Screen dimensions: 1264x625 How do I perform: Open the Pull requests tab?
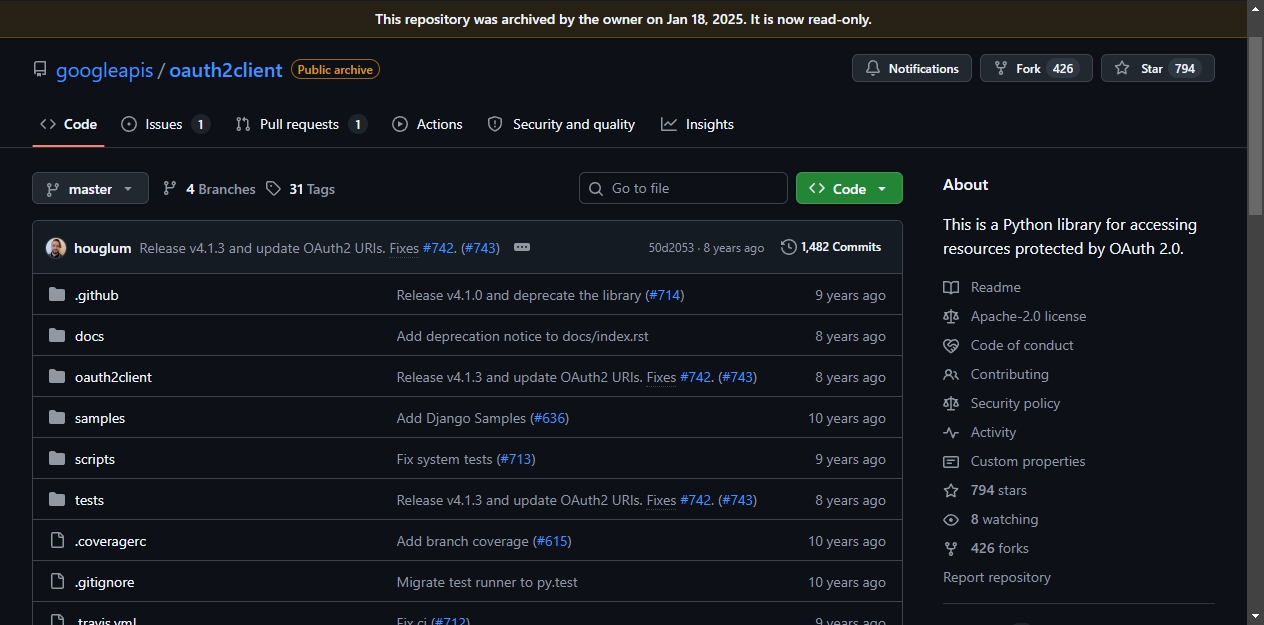pos(301,124)
